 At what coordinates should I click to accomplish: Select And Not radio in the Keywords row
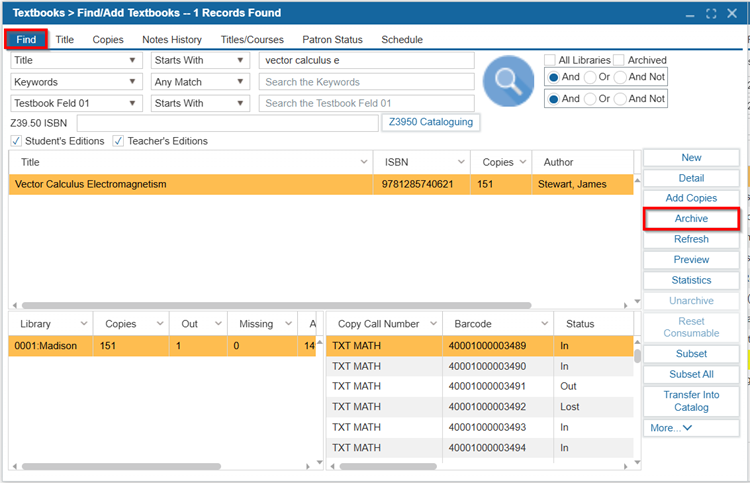(620, 77)
